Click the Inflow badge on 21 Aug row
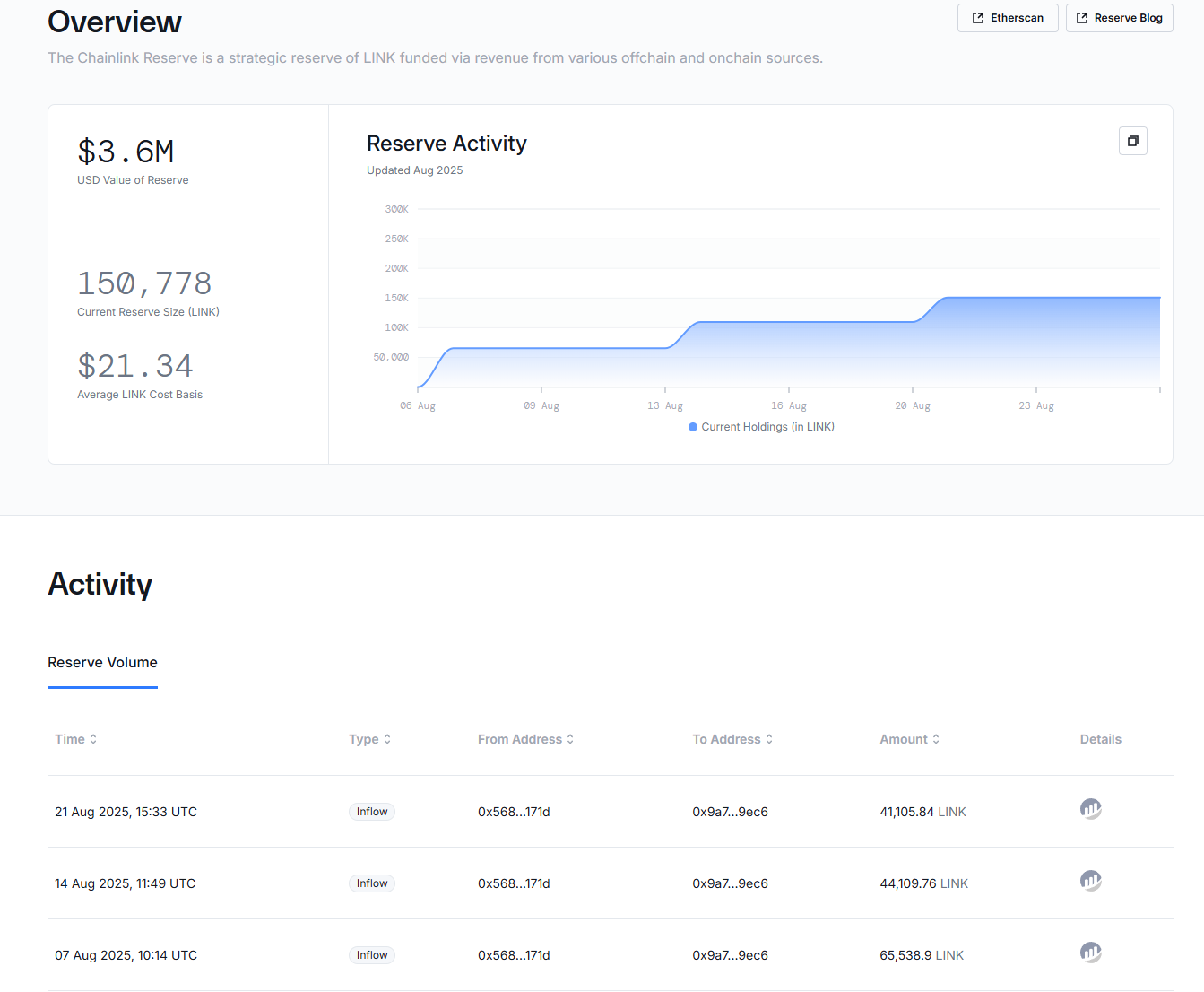Image resolution: width=1204 pixels, height=992 pixels. click(x=372, y=812)
